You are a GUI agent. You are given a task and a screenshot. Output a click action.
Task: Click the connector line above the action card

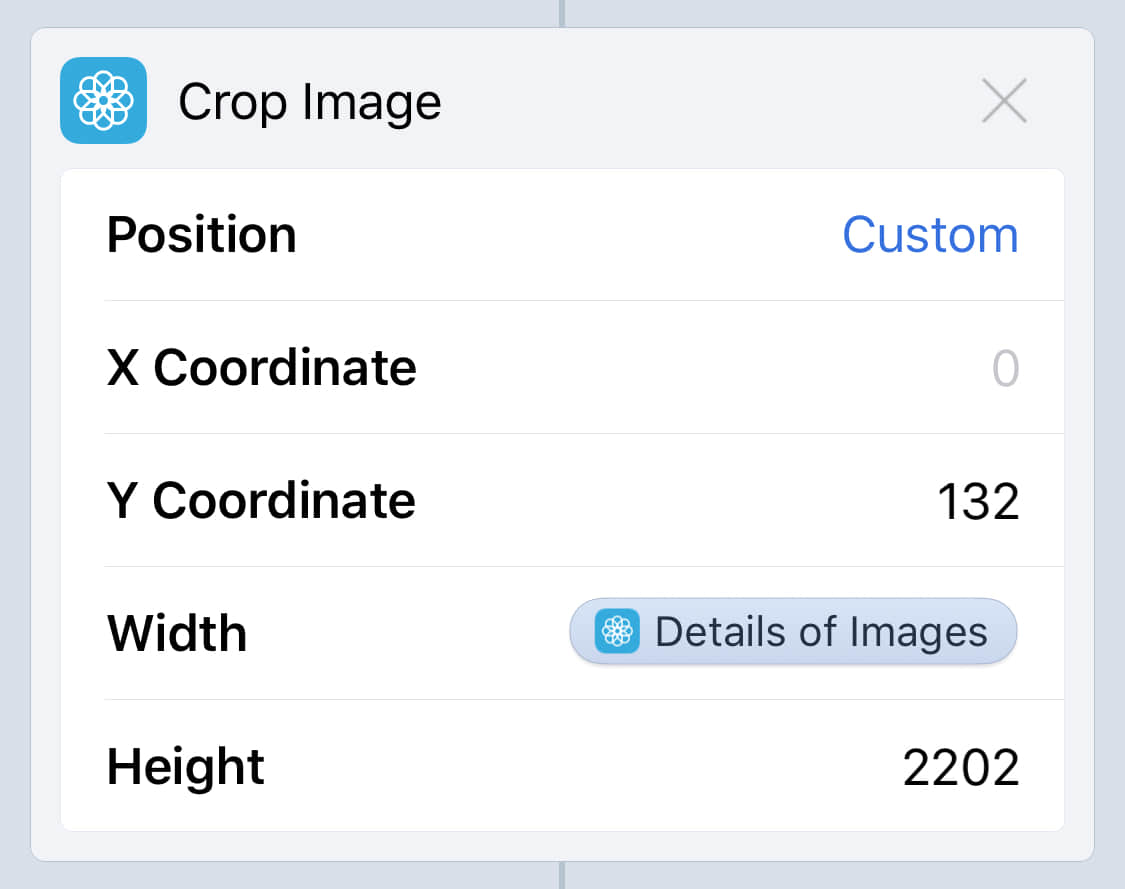pos(562,12)
